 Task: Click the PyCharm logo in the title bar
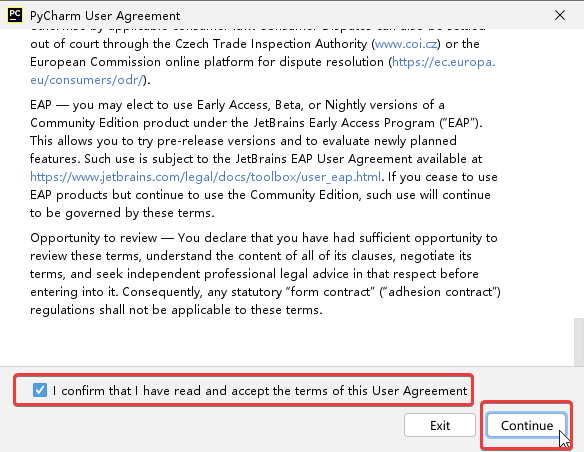[15, 15]
